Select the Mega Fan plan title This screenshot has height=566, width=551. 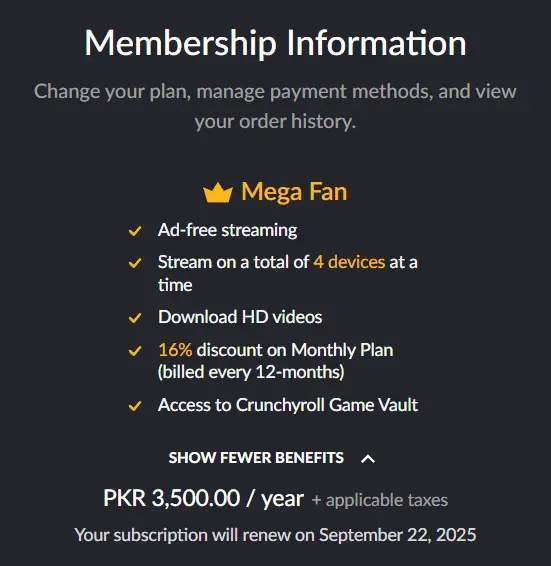(294, 192)
